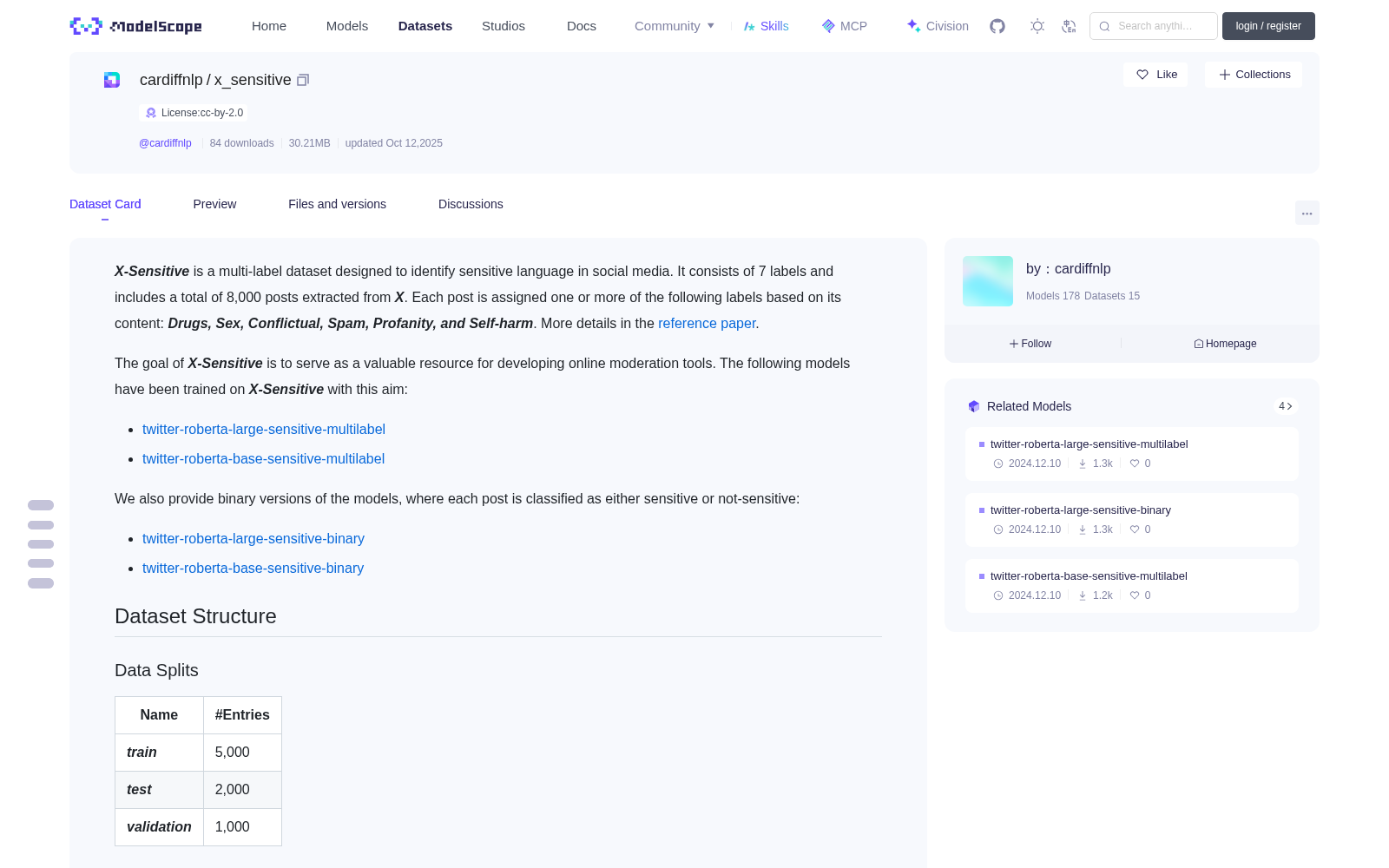
Task: Follow the cardiffnlp organization
Action: (x=1030, y=344)
